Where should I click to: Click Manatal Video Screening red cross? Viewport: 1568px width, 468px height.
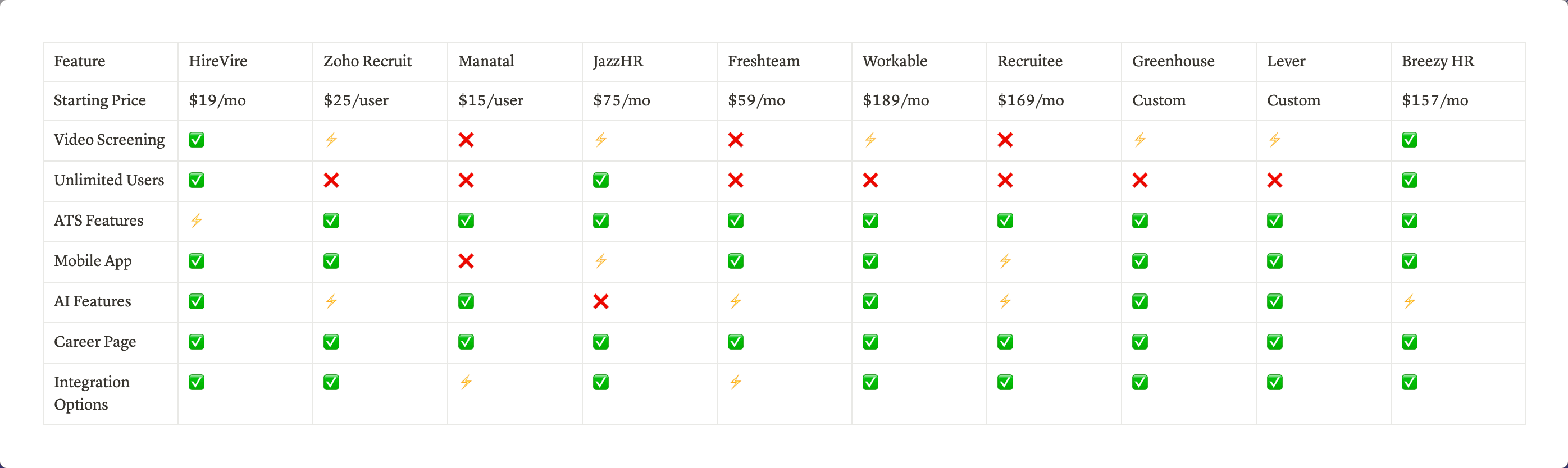[466, 140]
